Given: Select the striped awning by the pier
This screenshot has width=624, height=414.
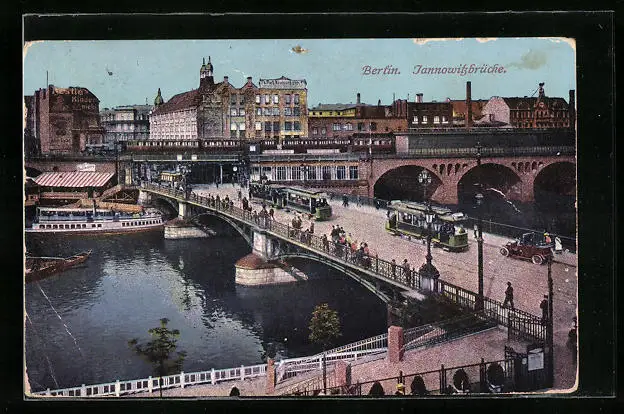Looking at the screenshot, I should click(x=74, y=180).
